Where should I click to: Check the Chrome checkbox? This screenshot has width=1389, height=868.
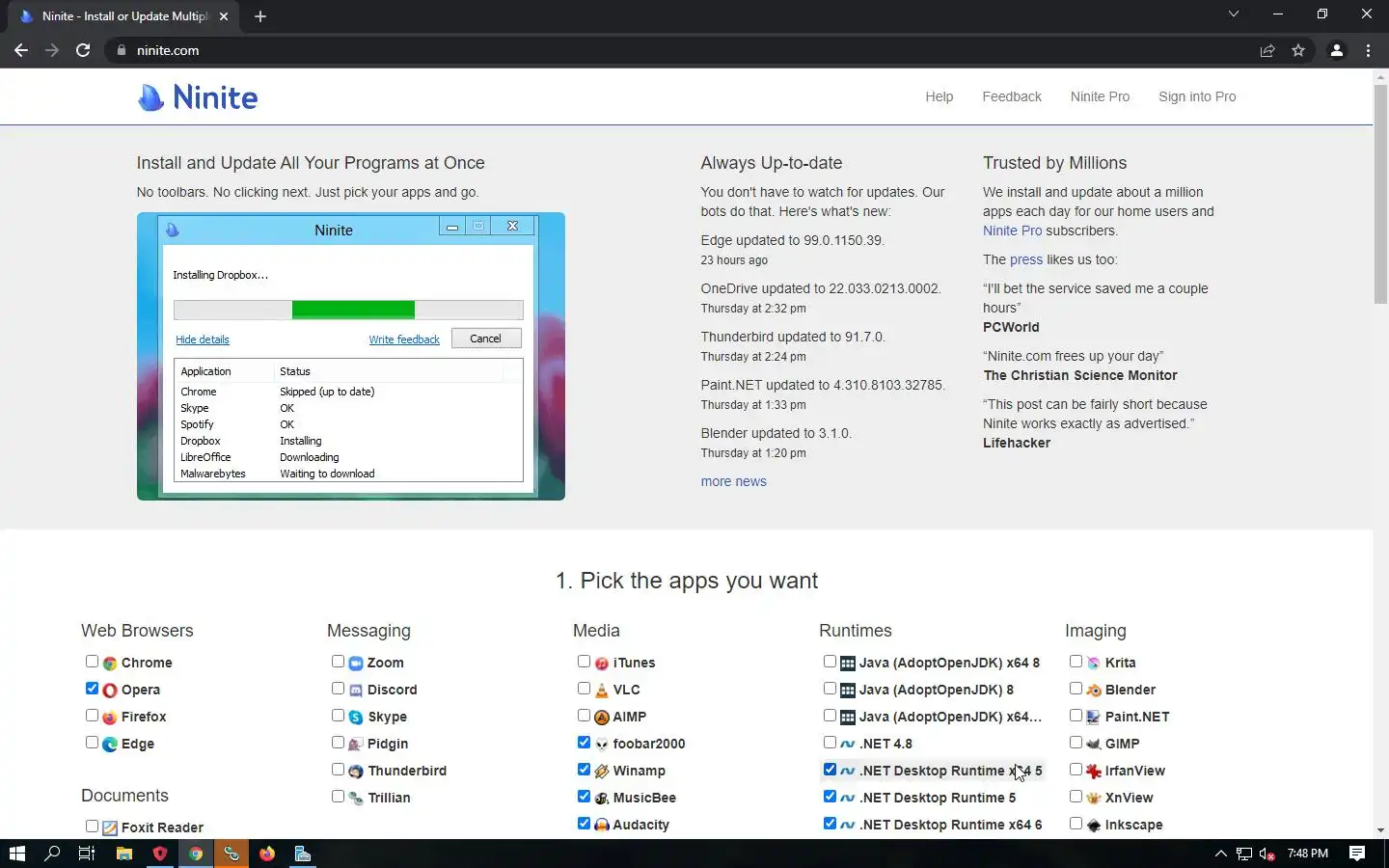point(92,662)
